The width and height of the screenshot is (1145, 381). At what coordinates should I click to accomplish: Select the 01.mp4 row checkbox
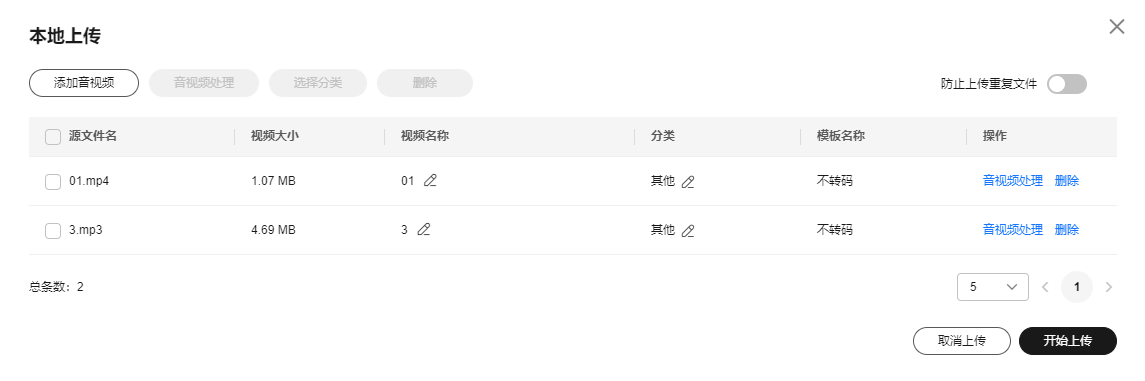53,181
